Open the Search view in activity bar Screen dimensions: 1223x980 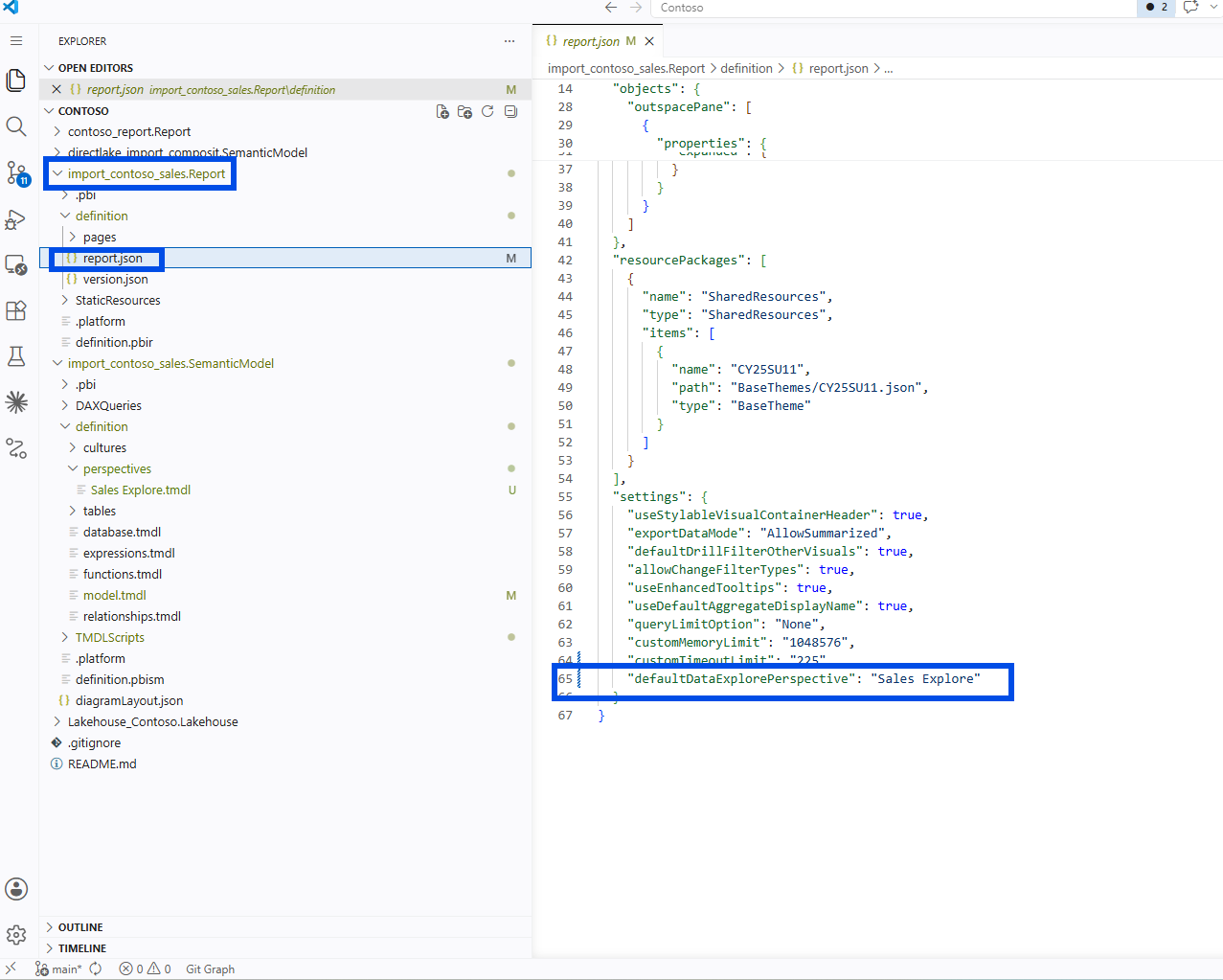[x=16, y=126]
